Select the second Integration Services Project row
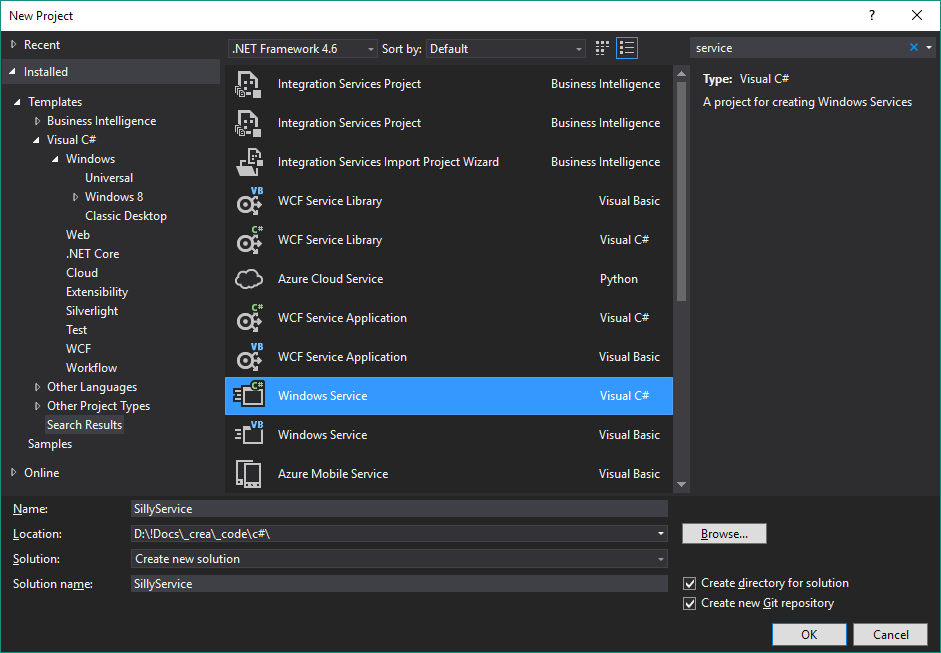Viewport: 941px width, 653px height. pos(449,123)
